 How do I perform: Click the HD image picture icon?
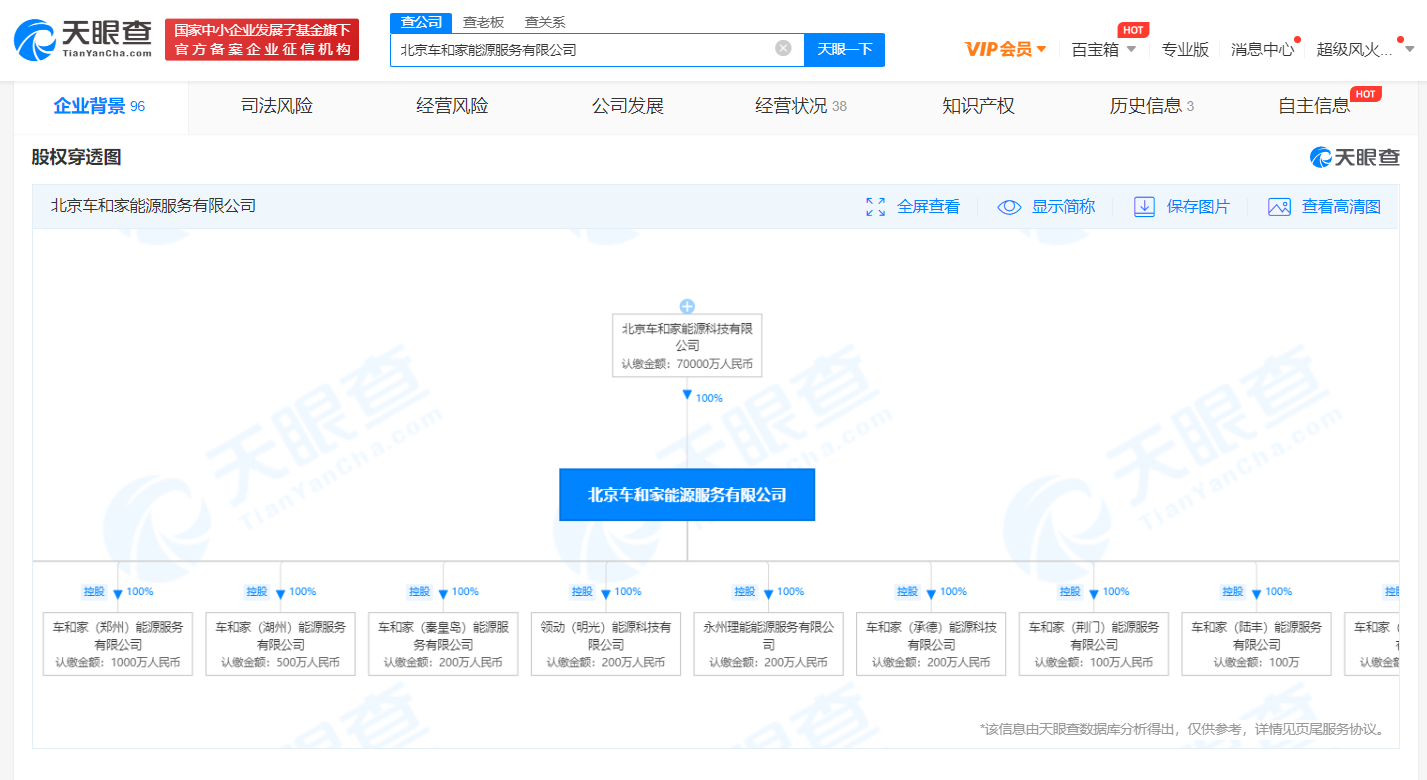pos(1279,207)
